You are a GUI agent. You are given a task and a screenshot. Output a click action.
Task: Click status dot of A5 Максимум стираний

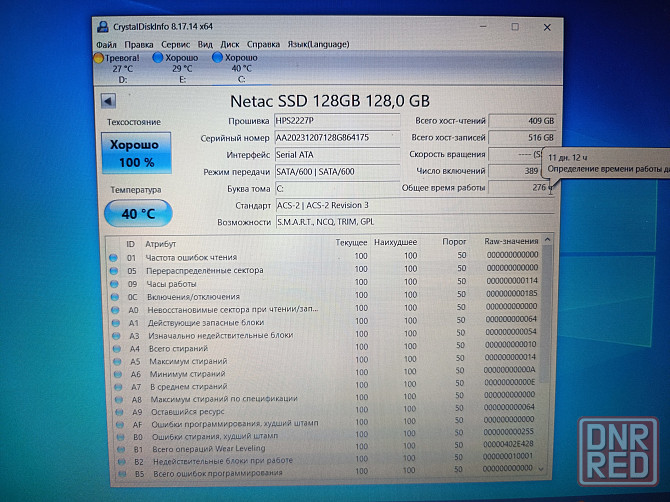pyautogui.click(x=117, y=361)
